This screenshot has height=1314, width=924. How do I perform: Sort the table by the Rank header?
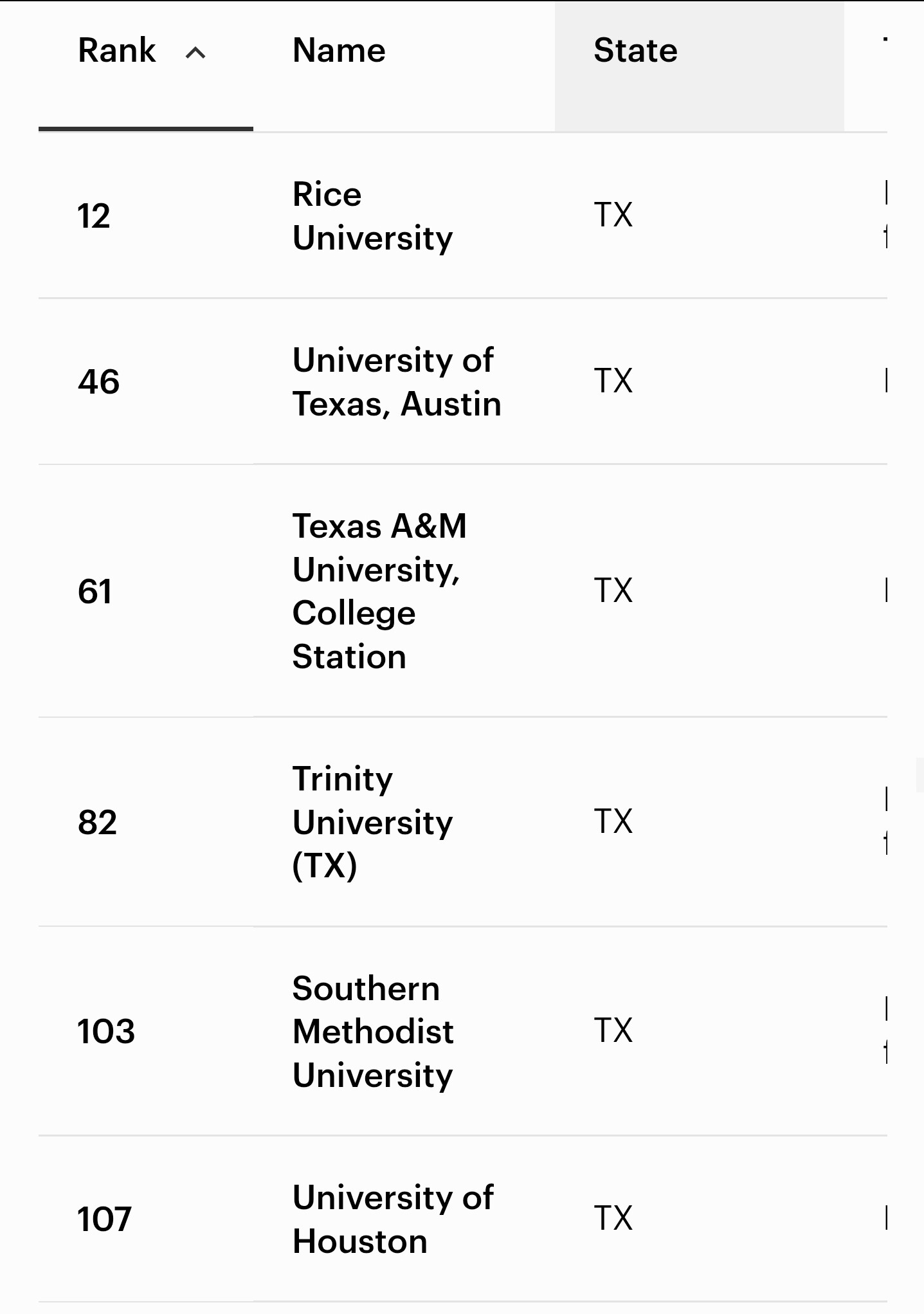(117, 51)
